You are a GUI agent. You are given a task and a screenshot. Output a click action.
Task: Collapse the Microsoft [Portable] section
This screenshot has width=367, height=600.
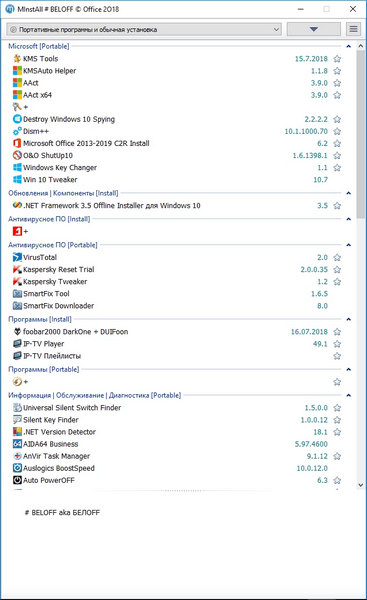pos(349,46)
